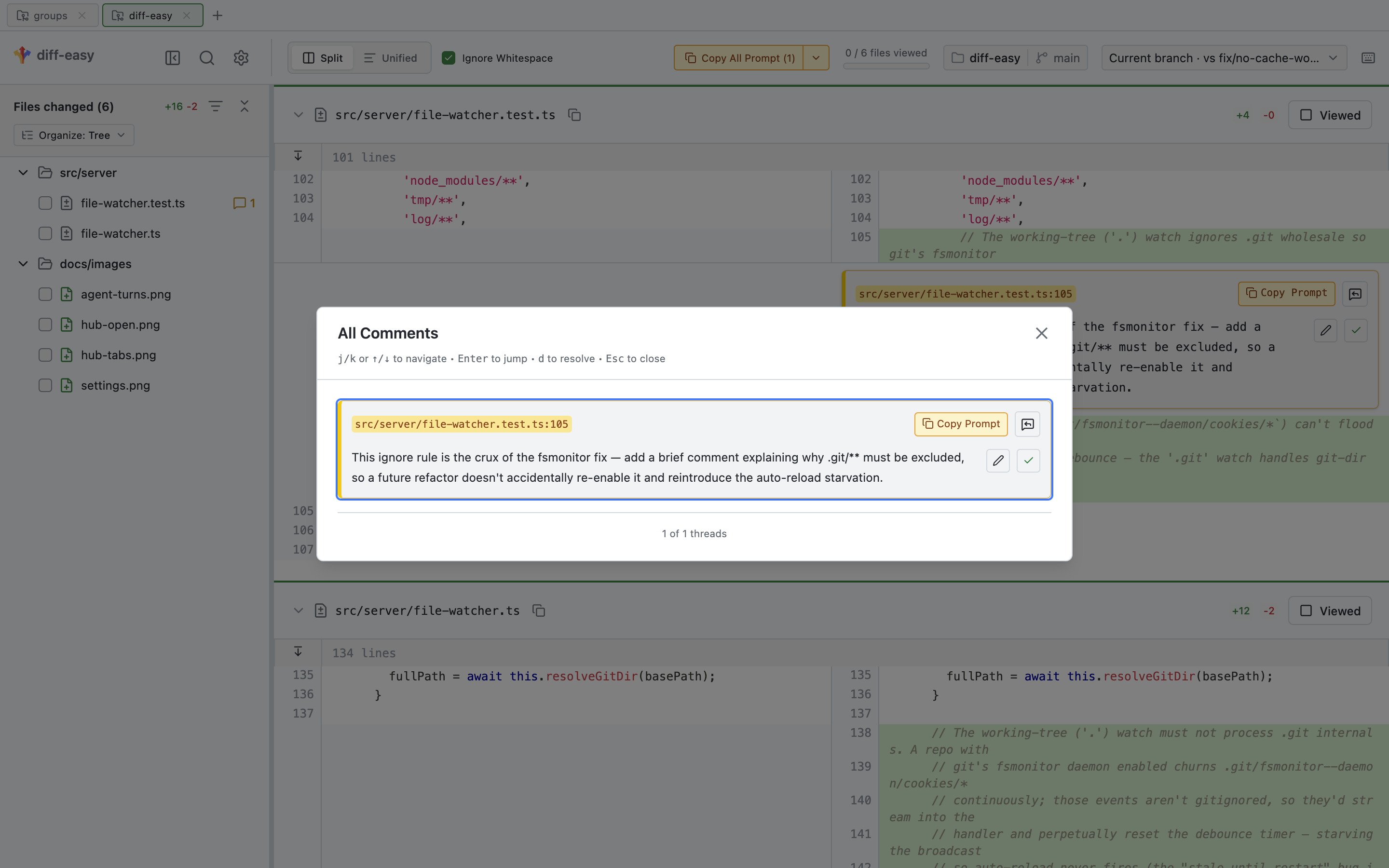
Task: Jump to file-watcher.test.ts:105 label in dialog
Action: 462,424
